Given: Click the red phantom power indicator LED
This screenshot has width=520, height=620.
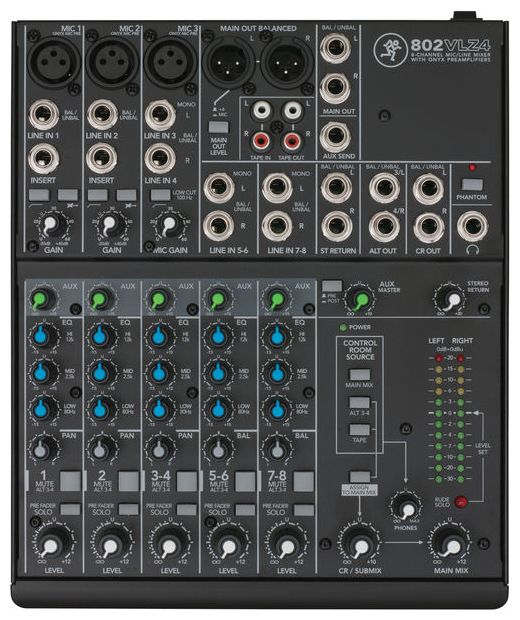Looking at the screenshot, I should (472, 168).
